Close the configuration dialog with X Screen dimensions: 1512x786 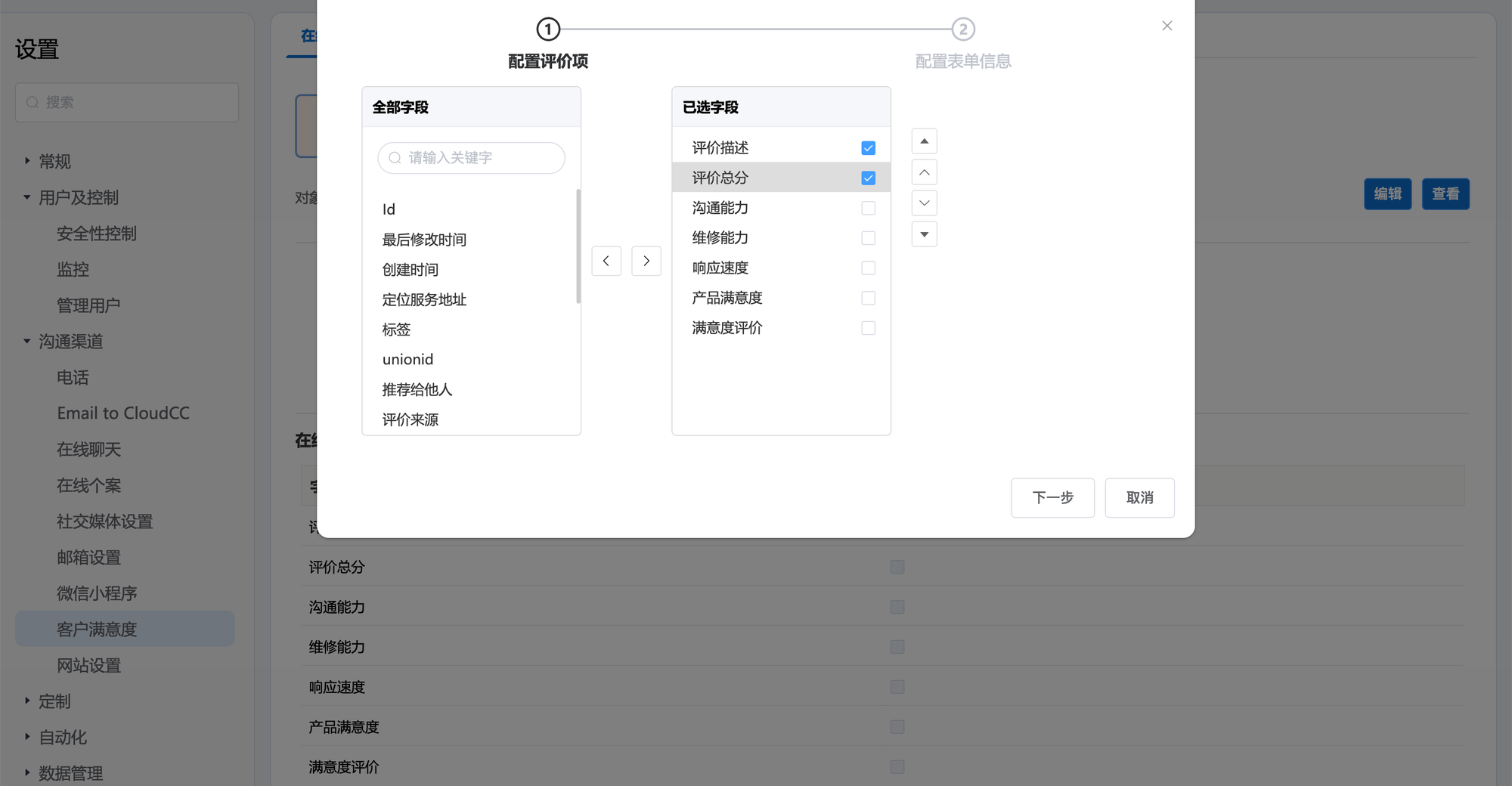click(x=1167, y=26)
